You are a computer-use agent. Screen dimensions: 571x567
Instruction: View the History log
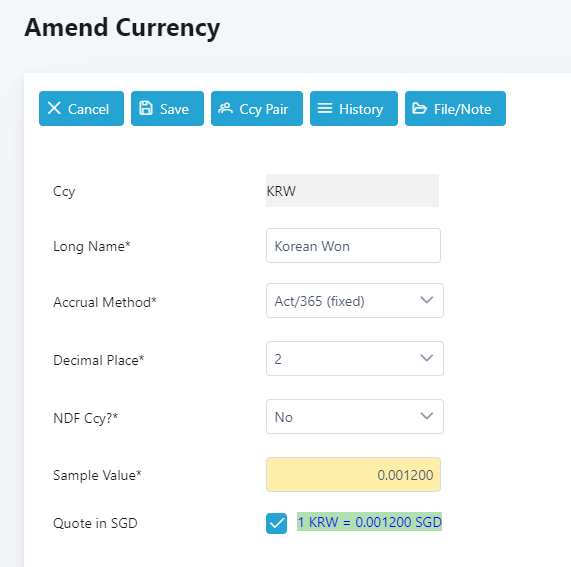(x=354, y=109)
